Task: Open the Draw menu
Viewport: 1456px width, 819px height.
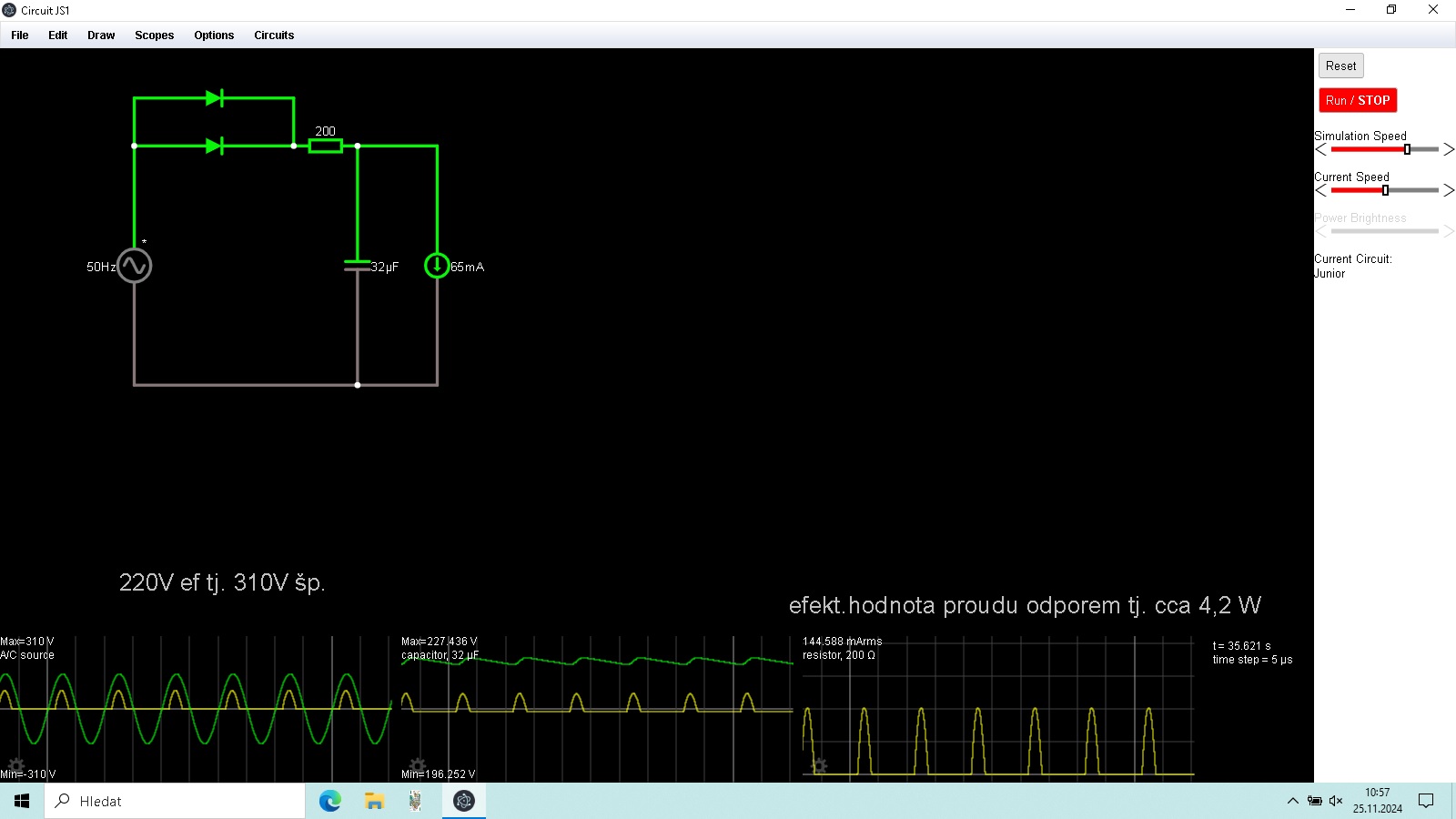Action: [x=101, y=35]
